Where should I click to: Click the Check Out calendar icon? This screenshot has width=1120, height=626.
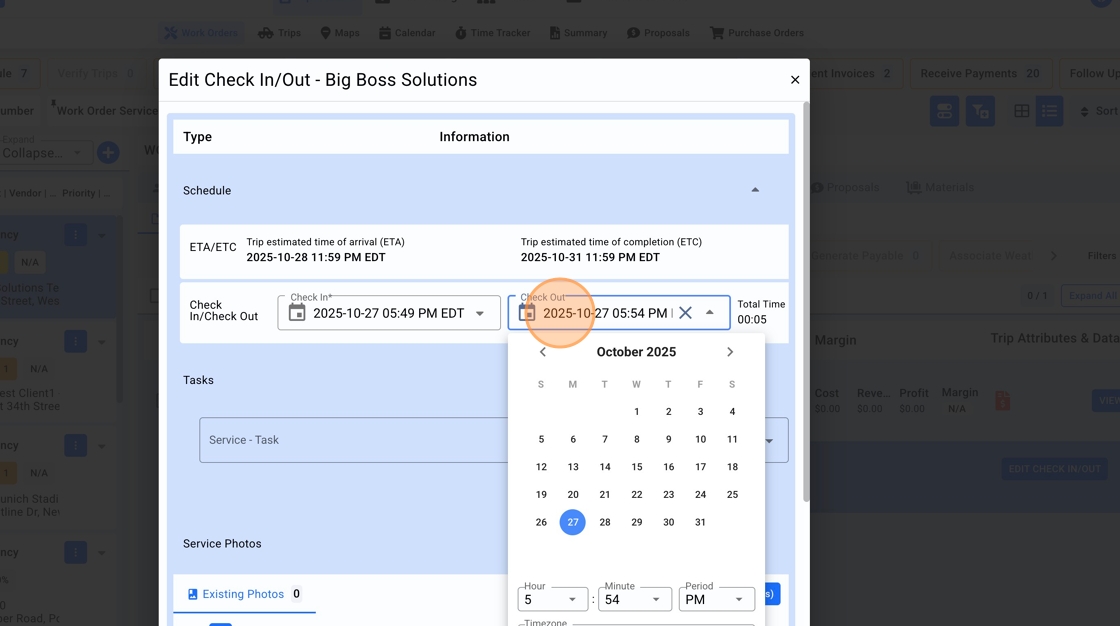tap(527, 313)
